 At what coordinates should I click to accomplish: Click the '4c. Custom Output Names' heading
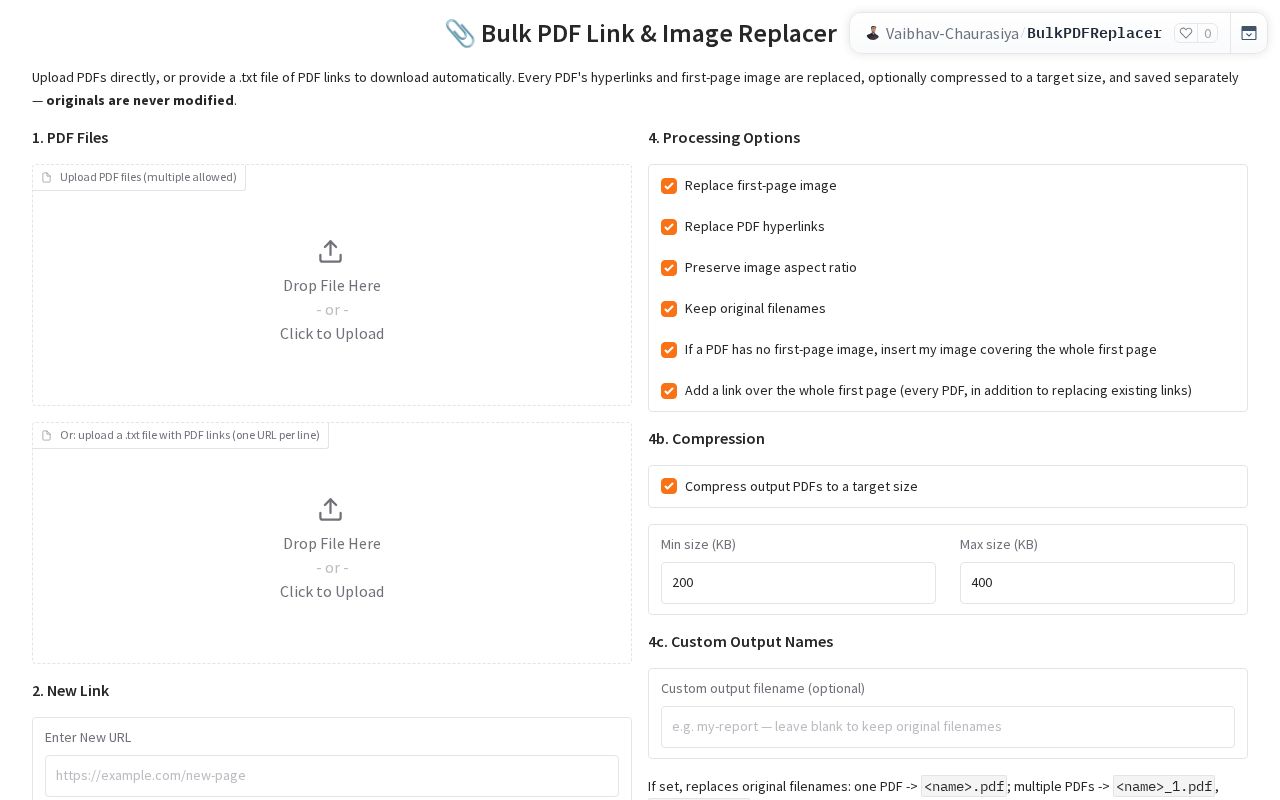pyautogui.click(x=740, y=641)
